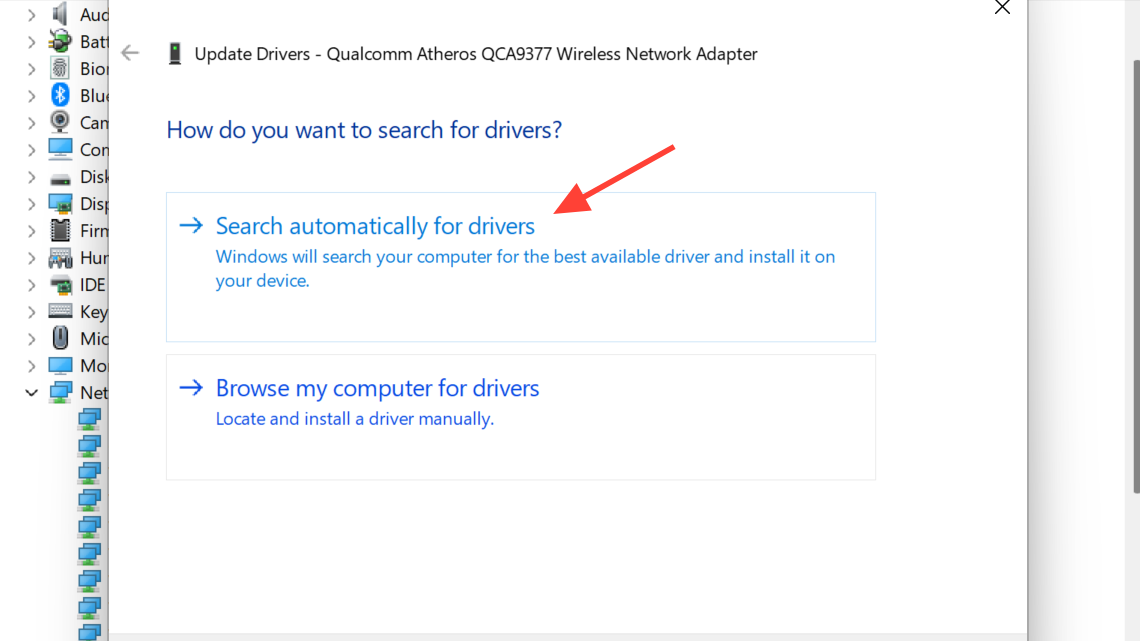Choose Search automatically for drivers
This screenshot has width=1140, height=641.
521,267
